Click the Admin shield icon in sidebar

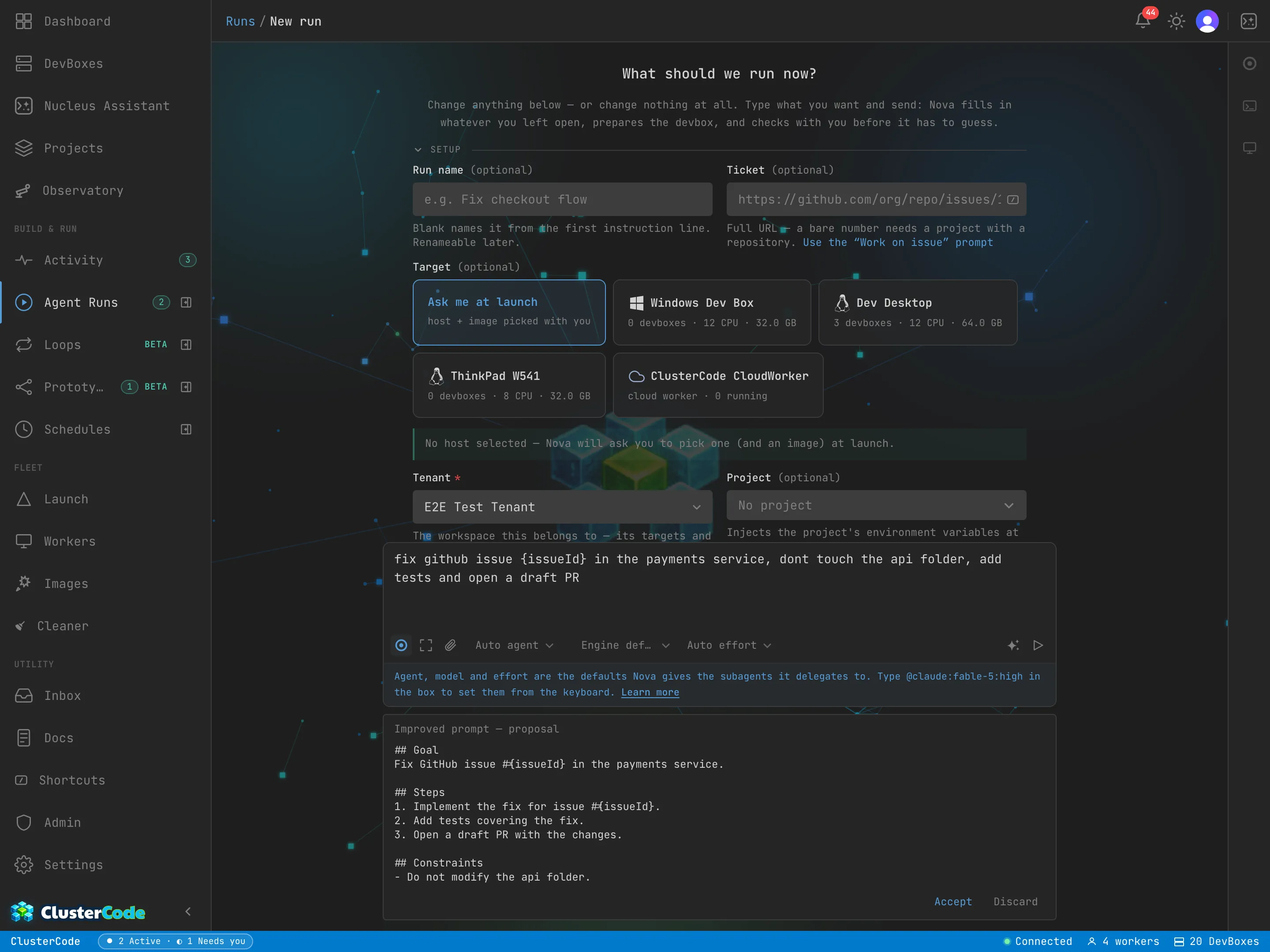[23, 822]
